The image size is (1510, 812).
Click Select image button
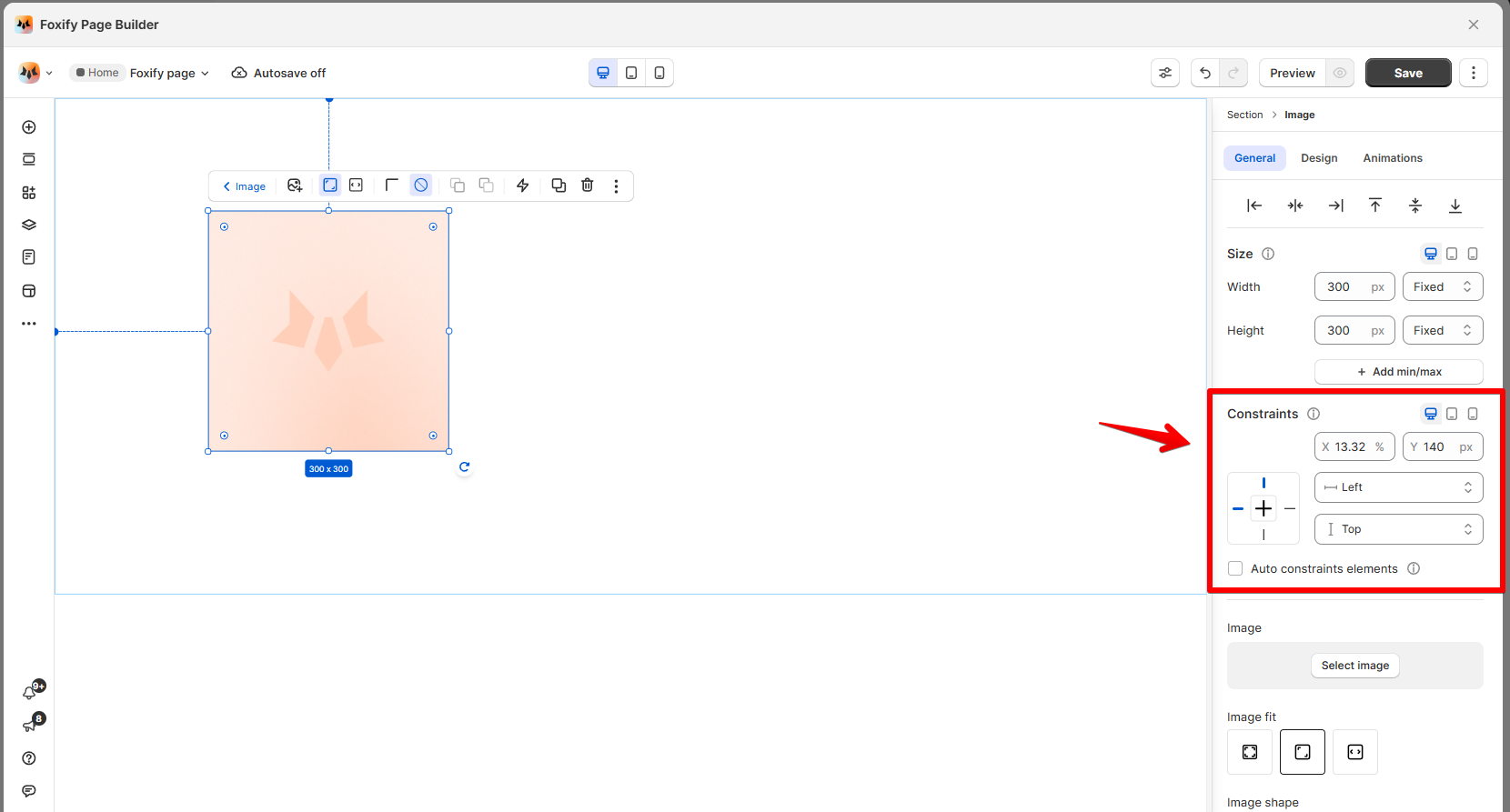[x=1355, y=666]
